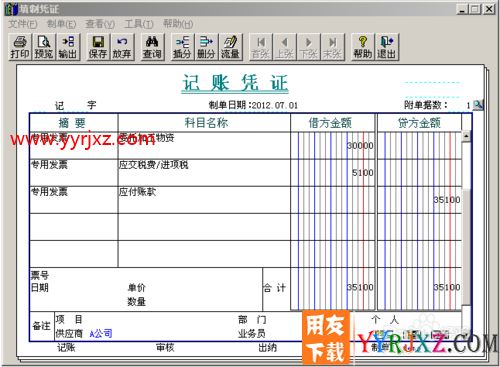Screen dimensions: 500x367
Task: Click the 制单日期 date field
Action: (275, 106)
